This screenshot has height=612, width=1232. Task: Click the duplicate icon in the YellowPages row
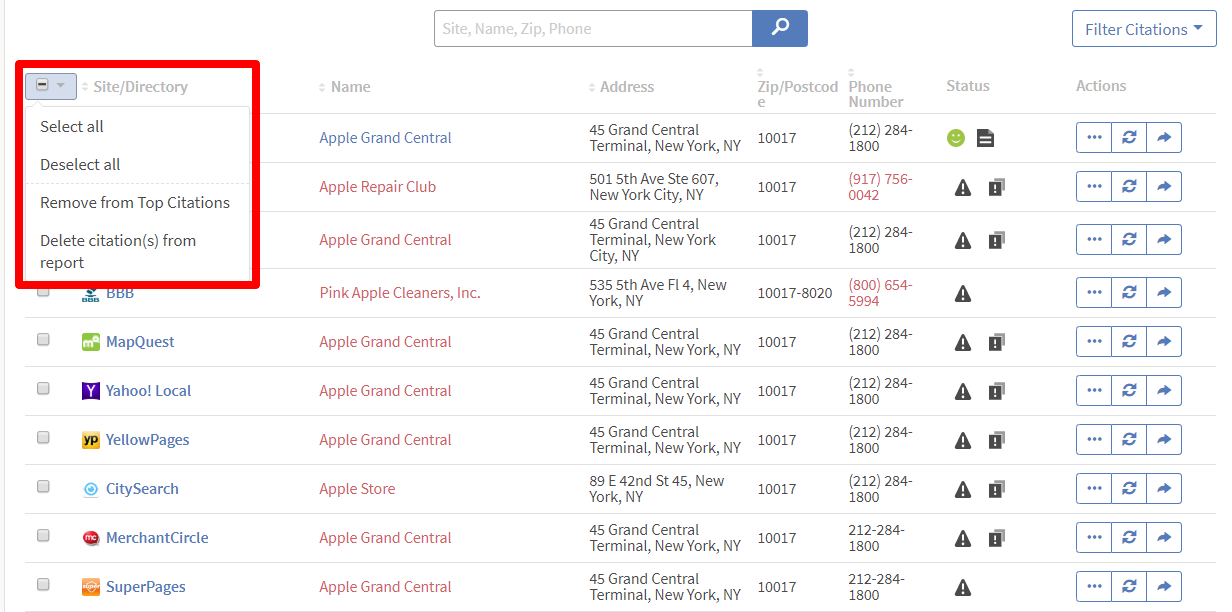pos(996,440)
